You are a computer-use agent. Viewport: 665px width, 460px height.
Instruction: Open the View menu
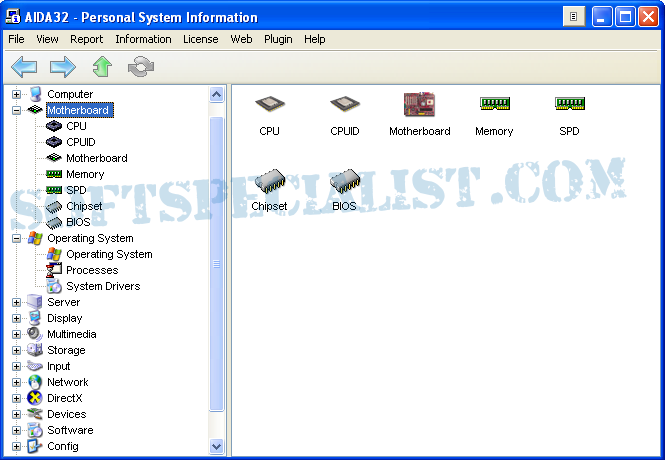[x=47, y=39]
